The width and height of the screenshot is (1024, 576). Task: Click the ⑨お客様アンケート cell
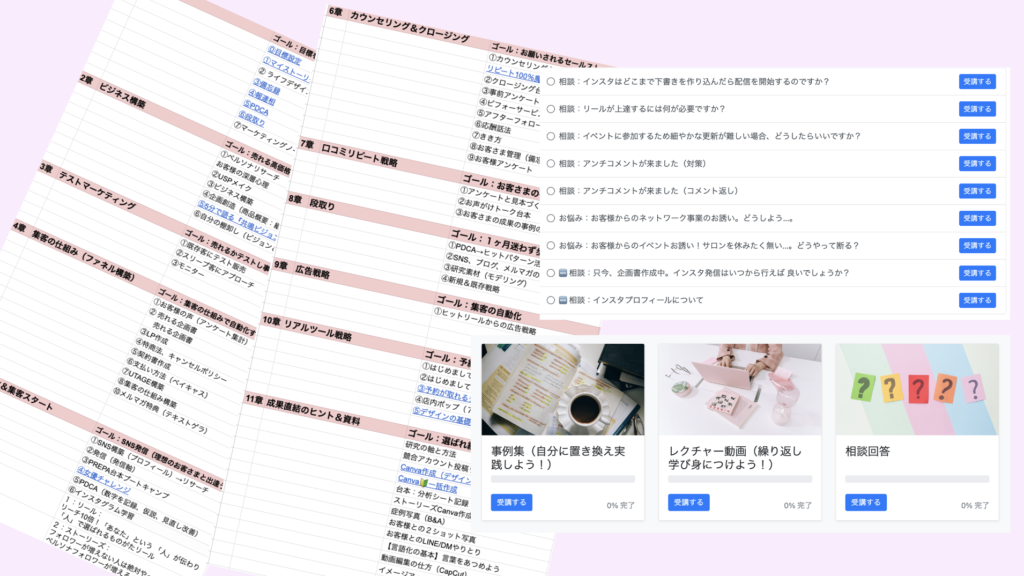(x=500, y=162)
